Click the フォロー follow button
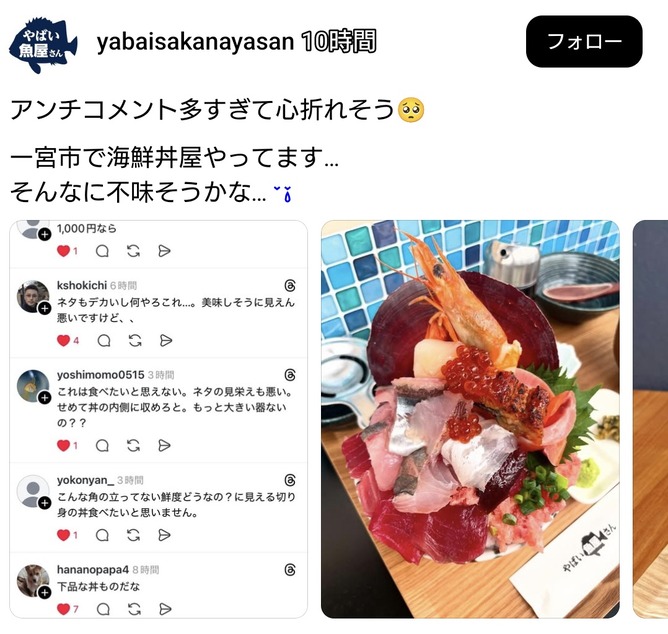The height and width of the screenshot is (634, 668). [584, 41]
